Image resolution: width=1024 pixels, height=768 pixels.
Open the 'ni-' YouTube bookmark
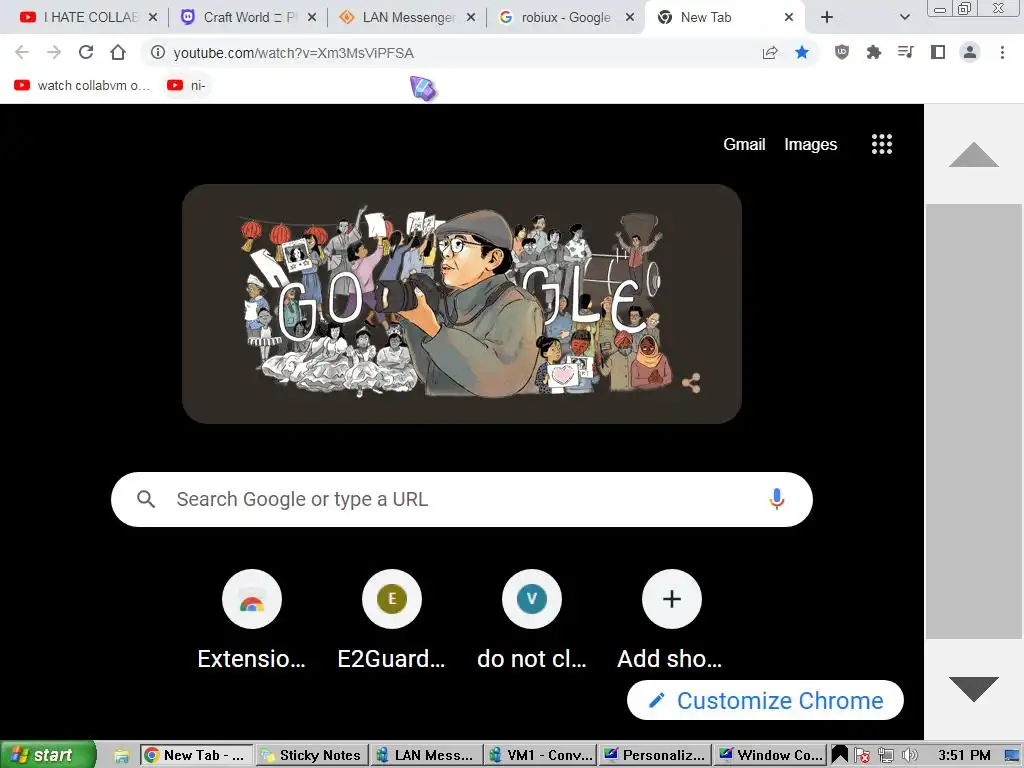(187, 85)
